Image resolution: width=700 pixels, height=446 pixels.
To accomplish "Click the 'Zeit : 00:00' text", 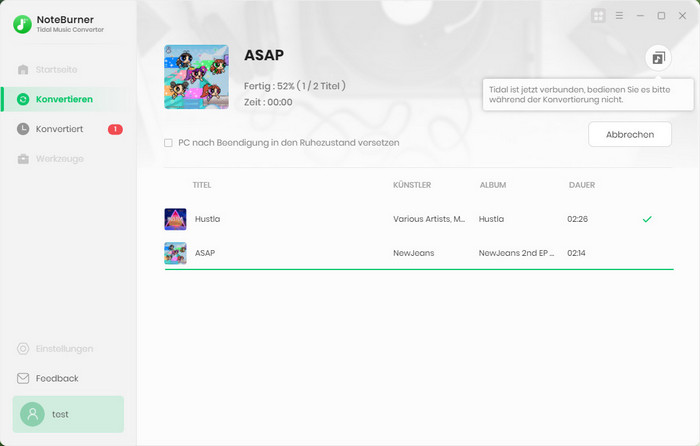I will pos(268,102).
